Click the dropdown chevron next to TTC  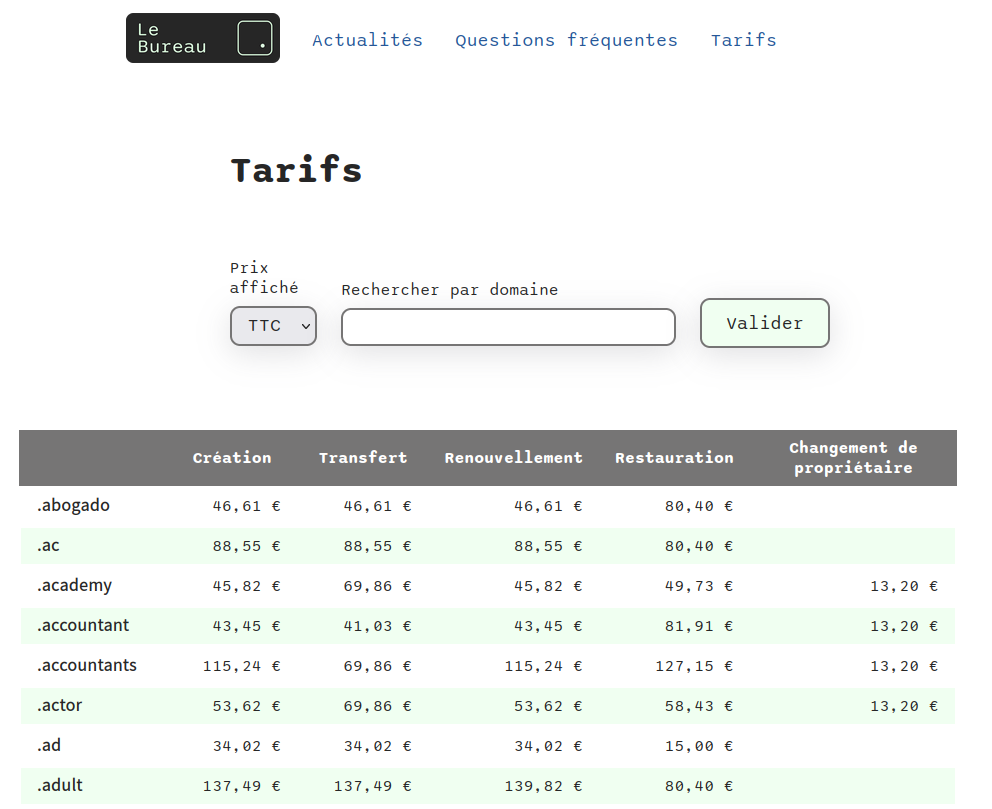[x=302, y=325]
